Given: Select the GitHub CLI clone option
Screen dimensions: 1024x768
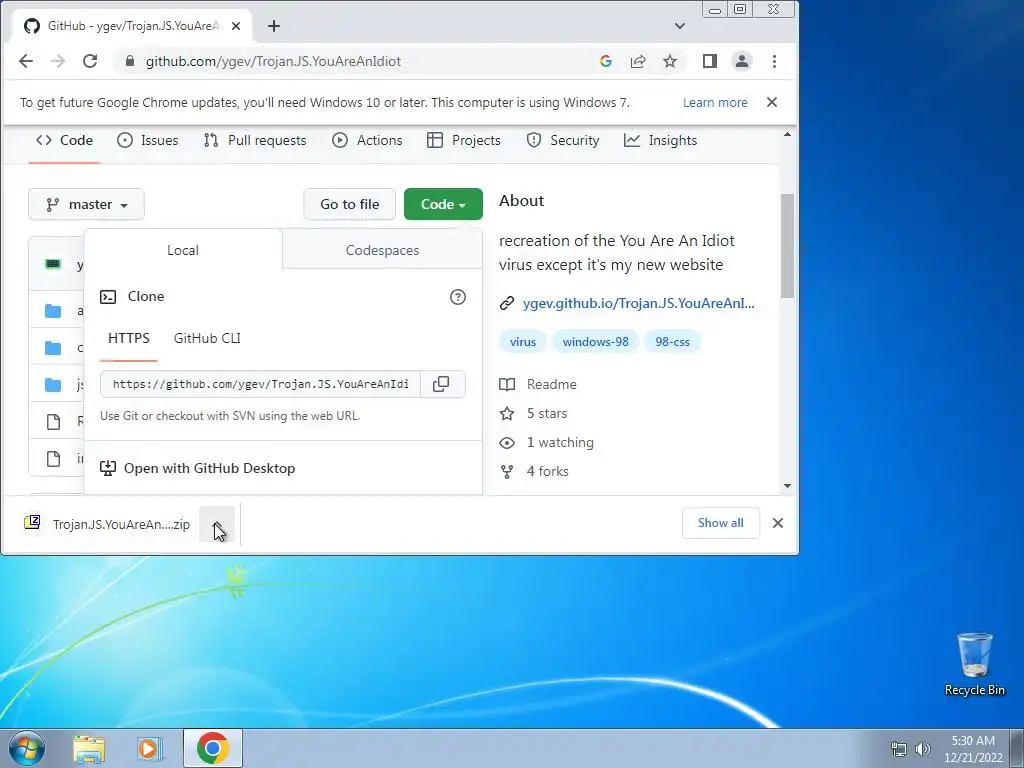Looking at the screenshot, I should pyautogui.click(x=207, y=338).
